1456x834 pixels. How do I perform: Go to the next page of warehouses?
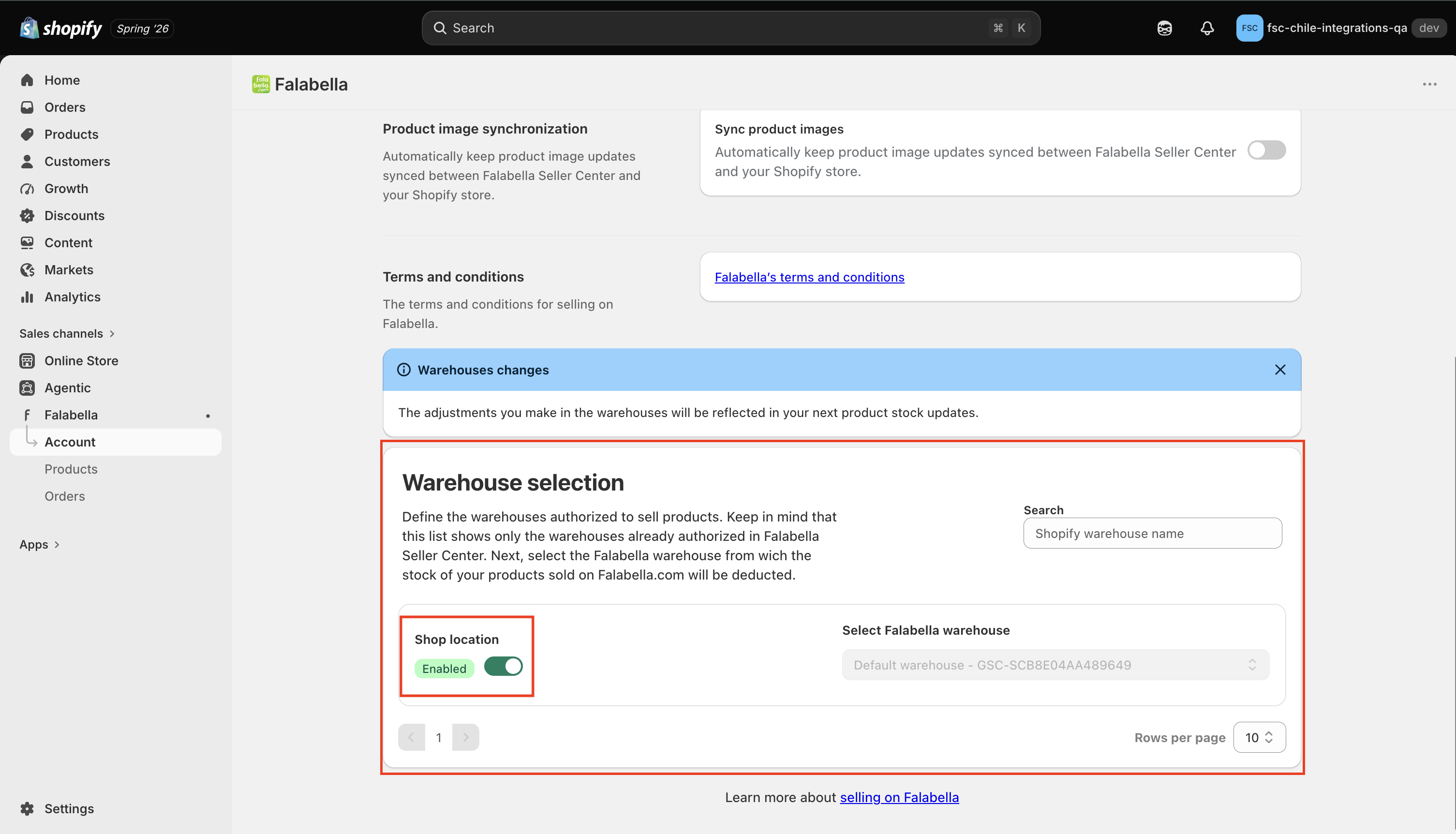(x=465, y=737)
